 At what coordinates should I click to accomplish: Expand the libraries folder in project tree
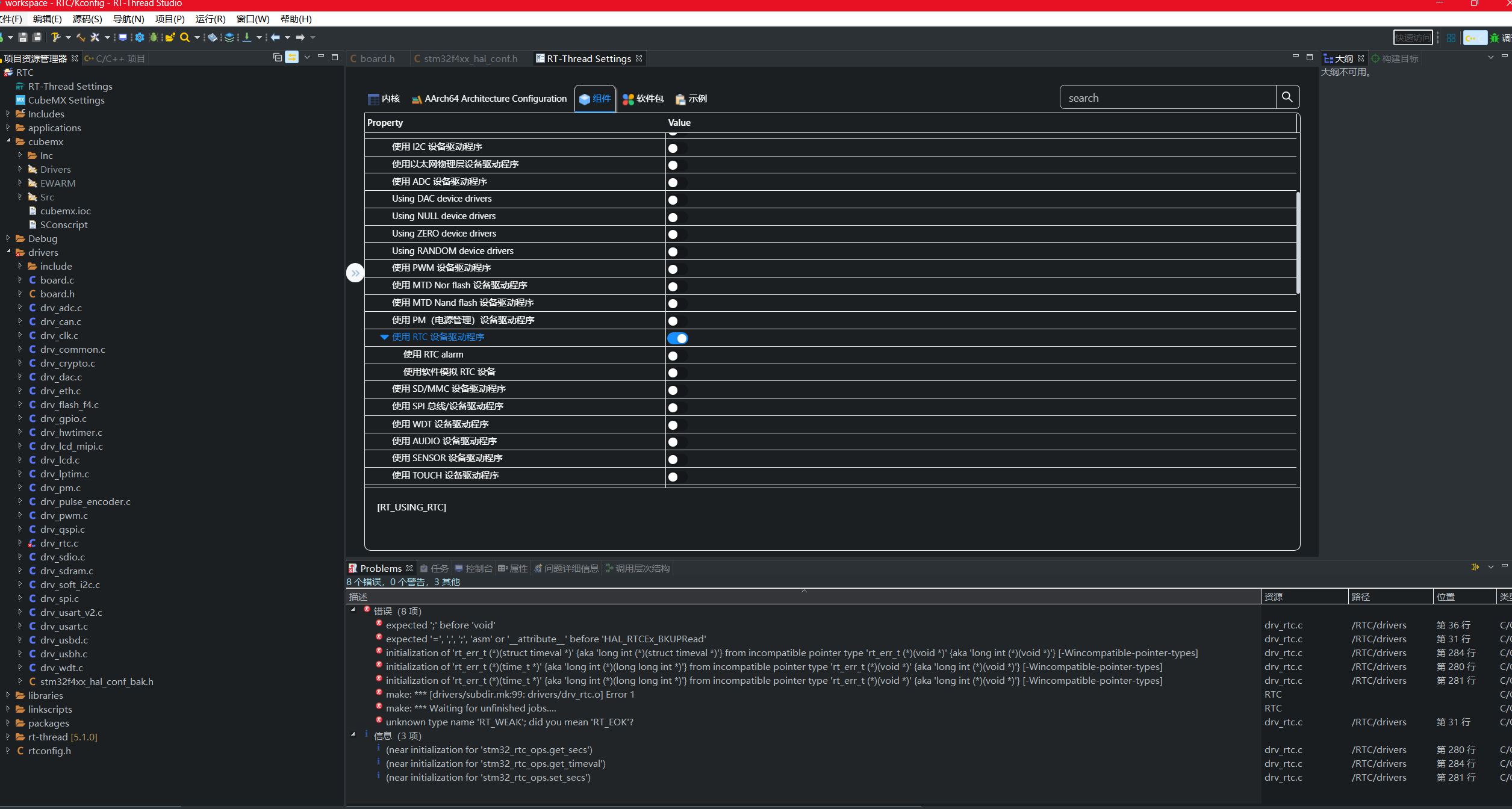pyautogui.click(x=8, y=695)
